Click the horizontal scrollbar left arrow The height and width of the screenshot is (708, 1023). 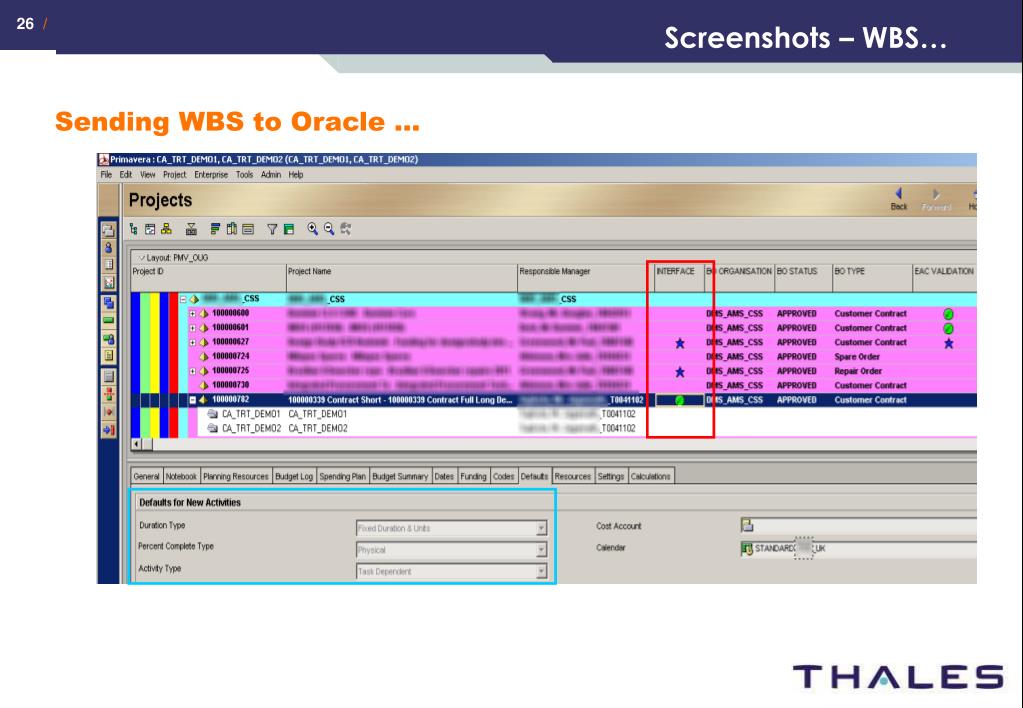click(136, 444)
